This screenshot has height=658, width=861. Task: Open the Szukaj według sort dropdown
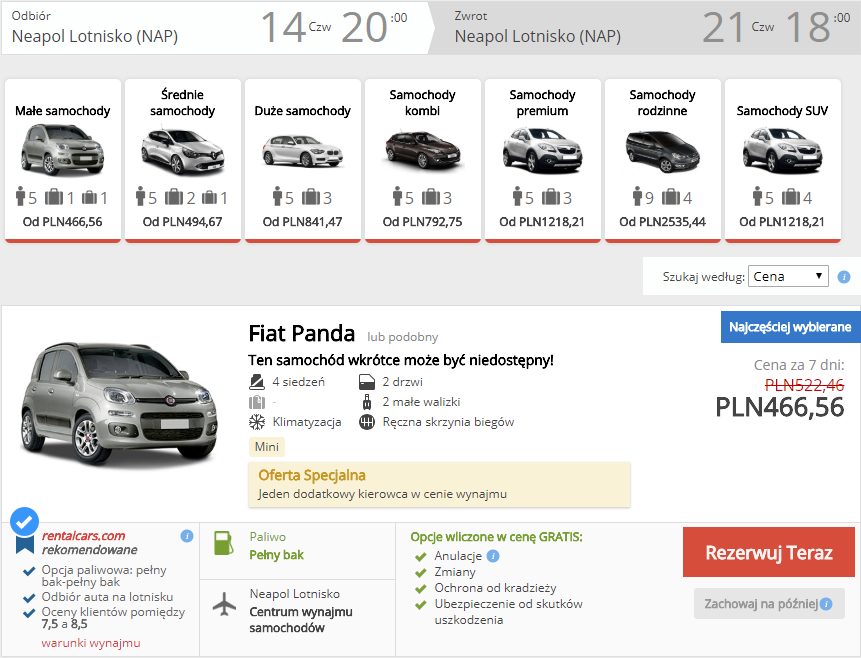tap(788, 276)
